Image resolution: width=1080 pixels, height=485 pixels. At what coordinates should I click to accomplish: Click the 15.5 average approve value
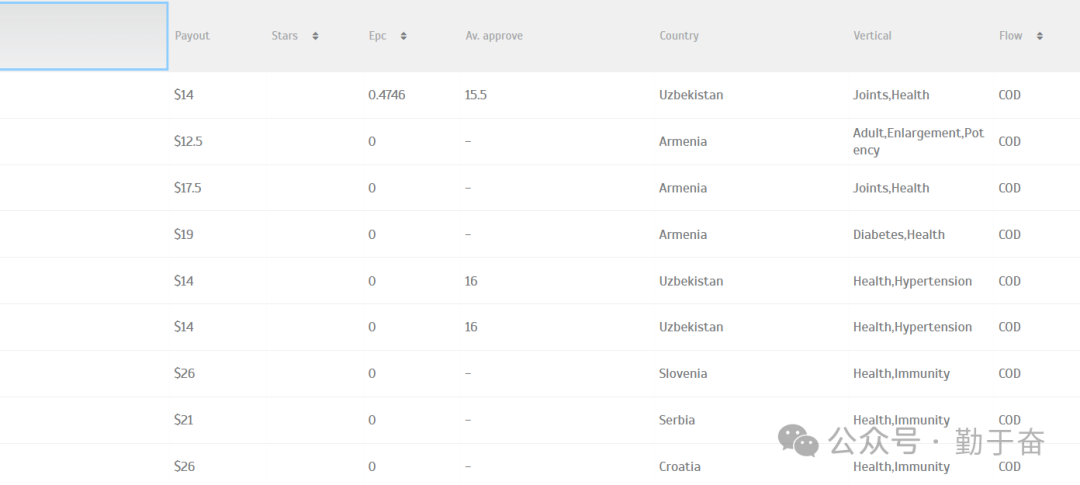(x=476, y=95)
